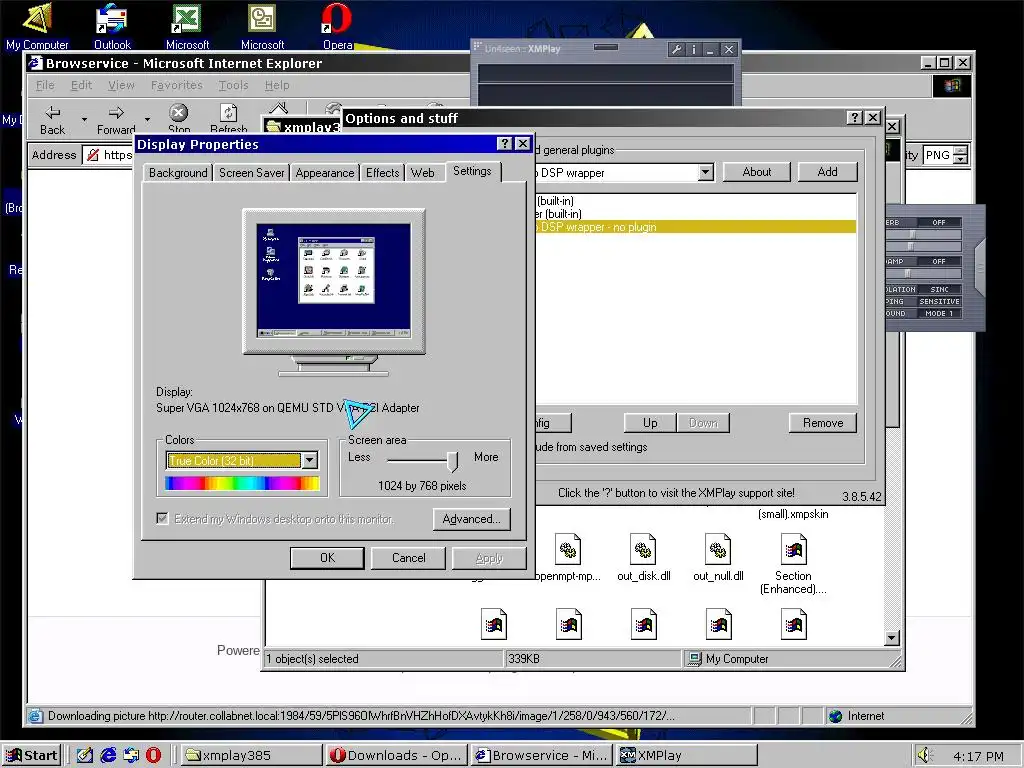Click Windows logo throbber in Internet Explorer

952,86
